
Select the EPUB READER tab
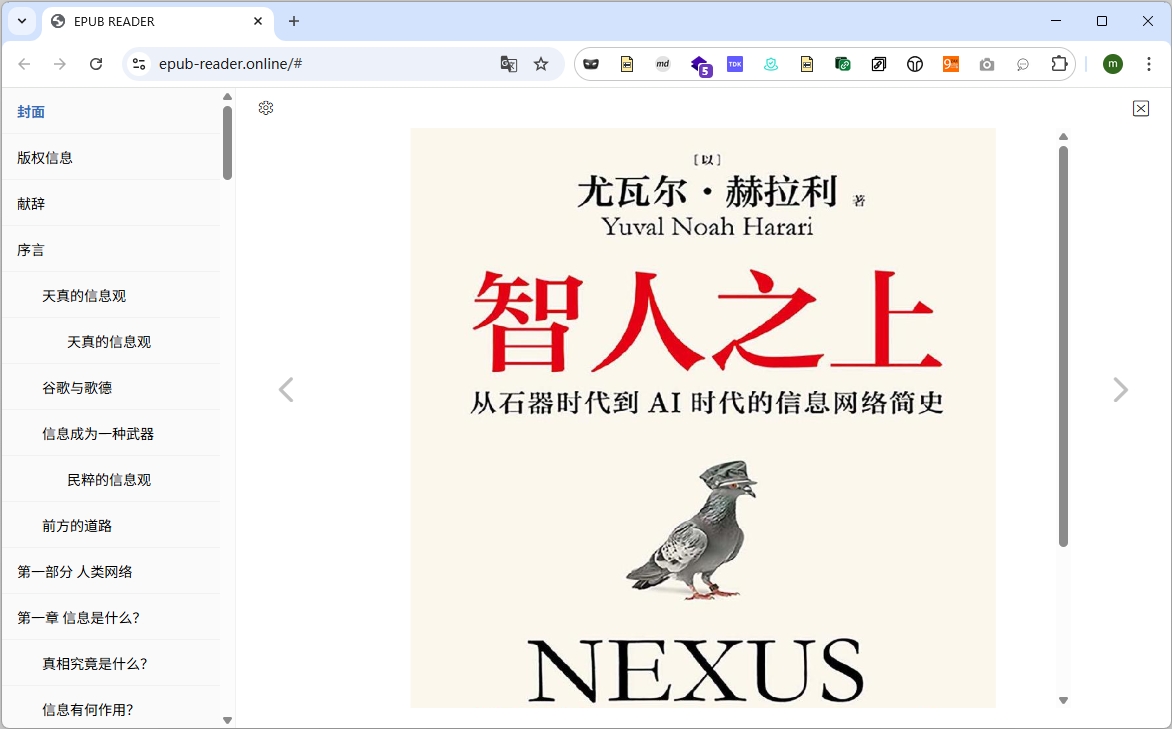coord(158,22)
